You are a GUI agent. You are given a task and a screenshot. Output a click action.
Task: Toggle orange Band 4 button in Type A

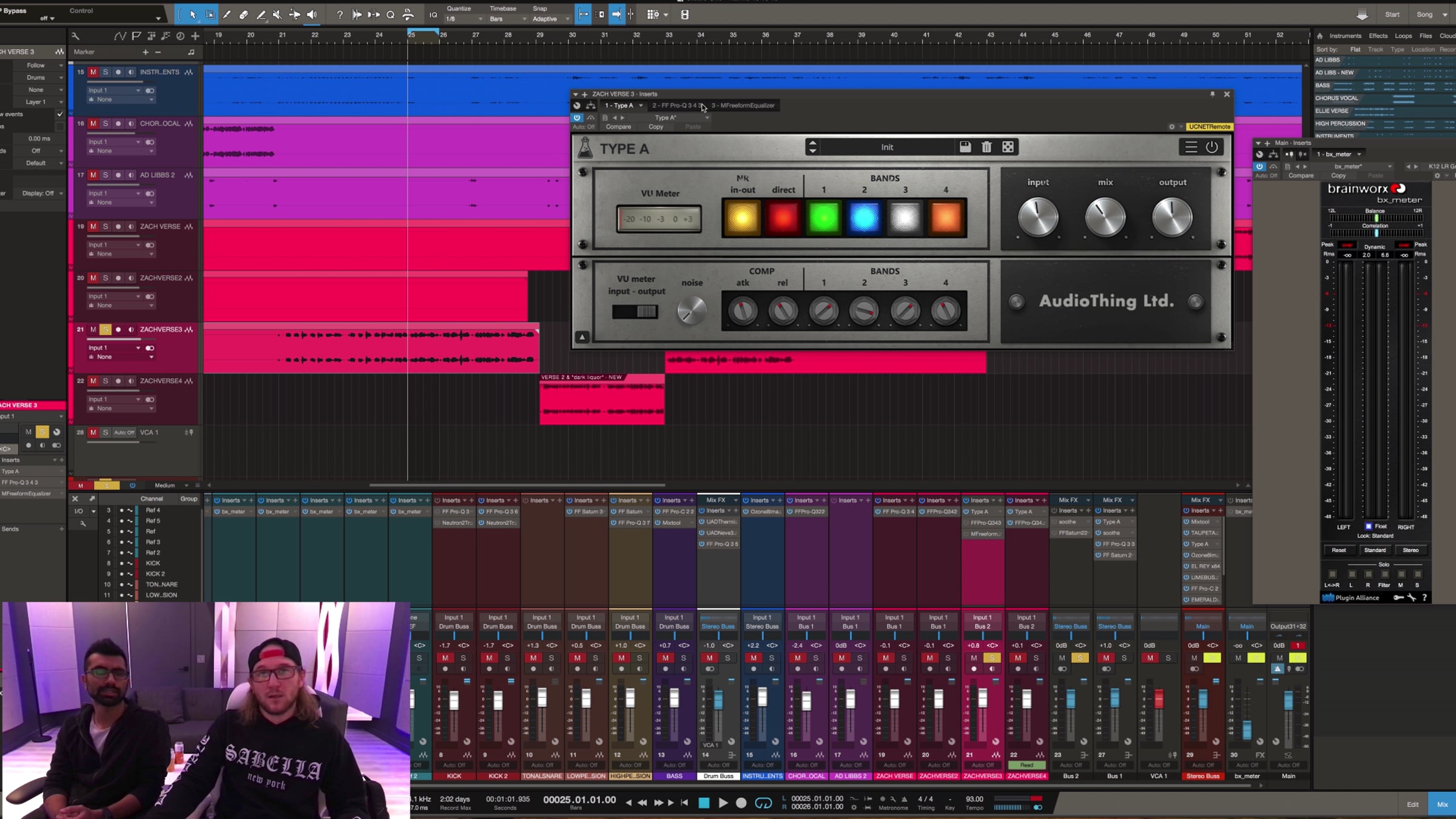(x=946, y=217)
